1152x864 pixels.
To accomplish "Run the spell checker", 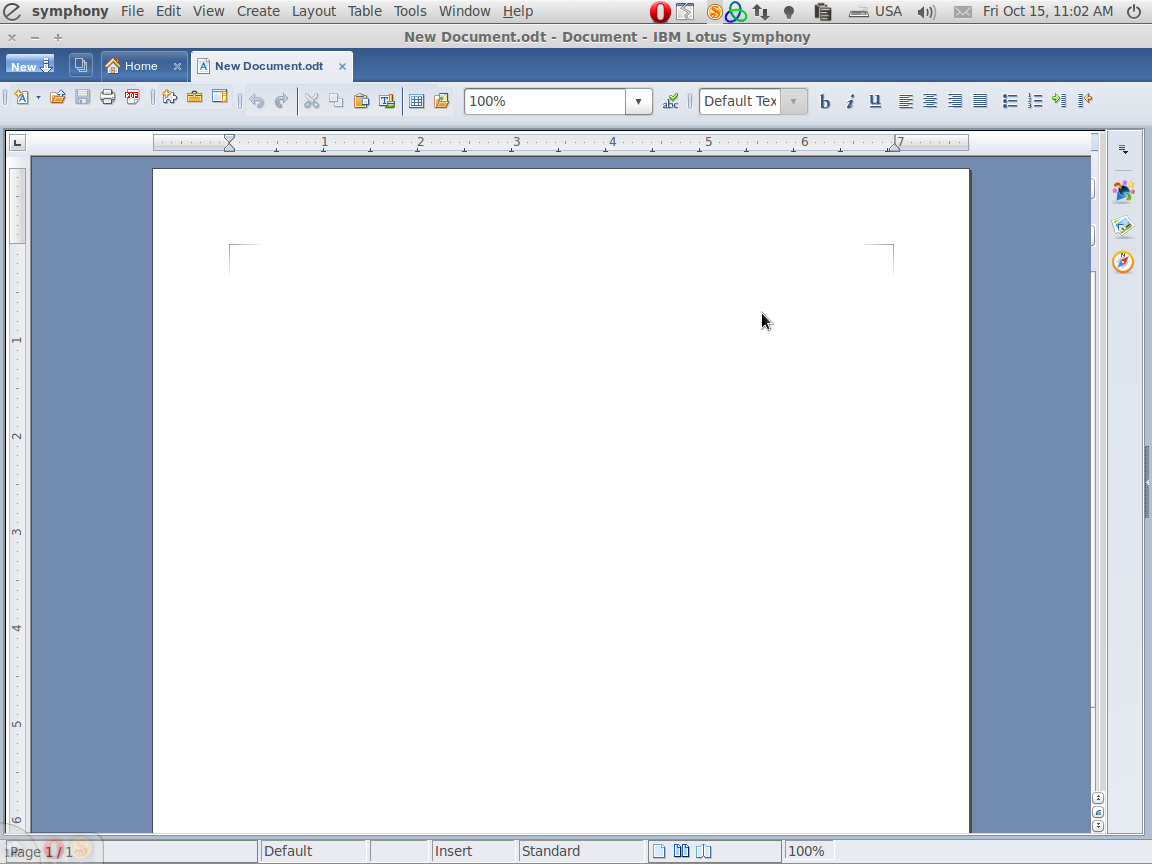I will click(x=670, y=100).
